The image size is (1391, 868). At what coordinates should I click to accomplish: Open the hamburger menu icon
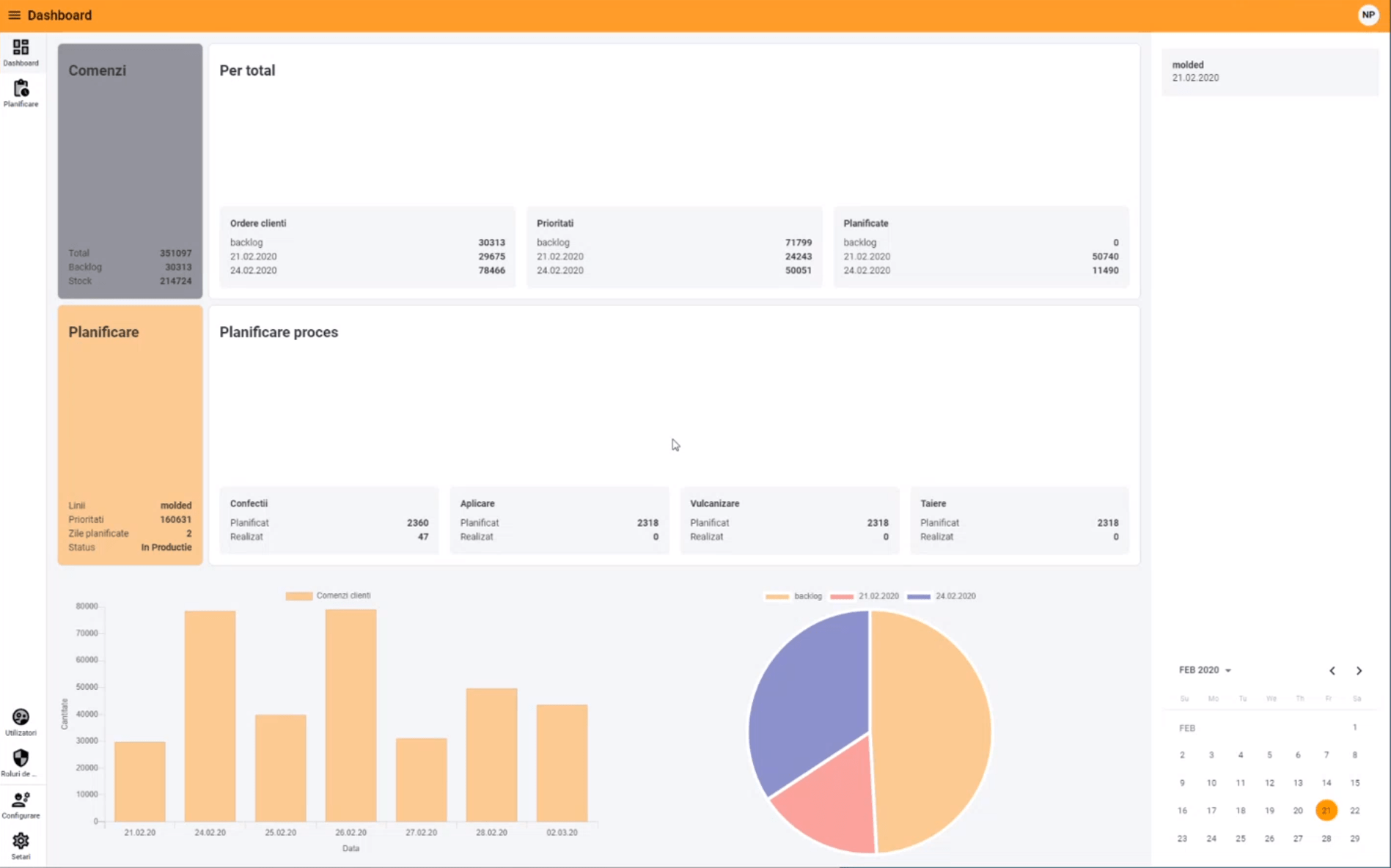point(14,15)
